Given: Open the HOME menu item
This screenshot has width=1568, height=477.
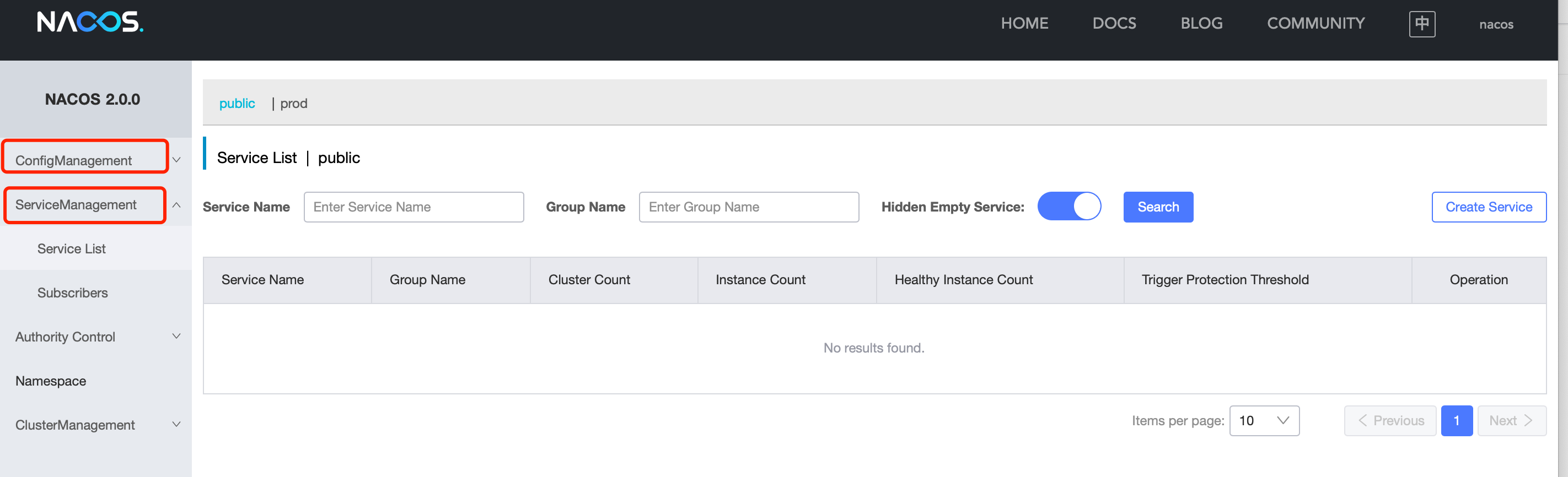Looking at the screenshot, I should pyautogui.click(x=1024, y=23).
